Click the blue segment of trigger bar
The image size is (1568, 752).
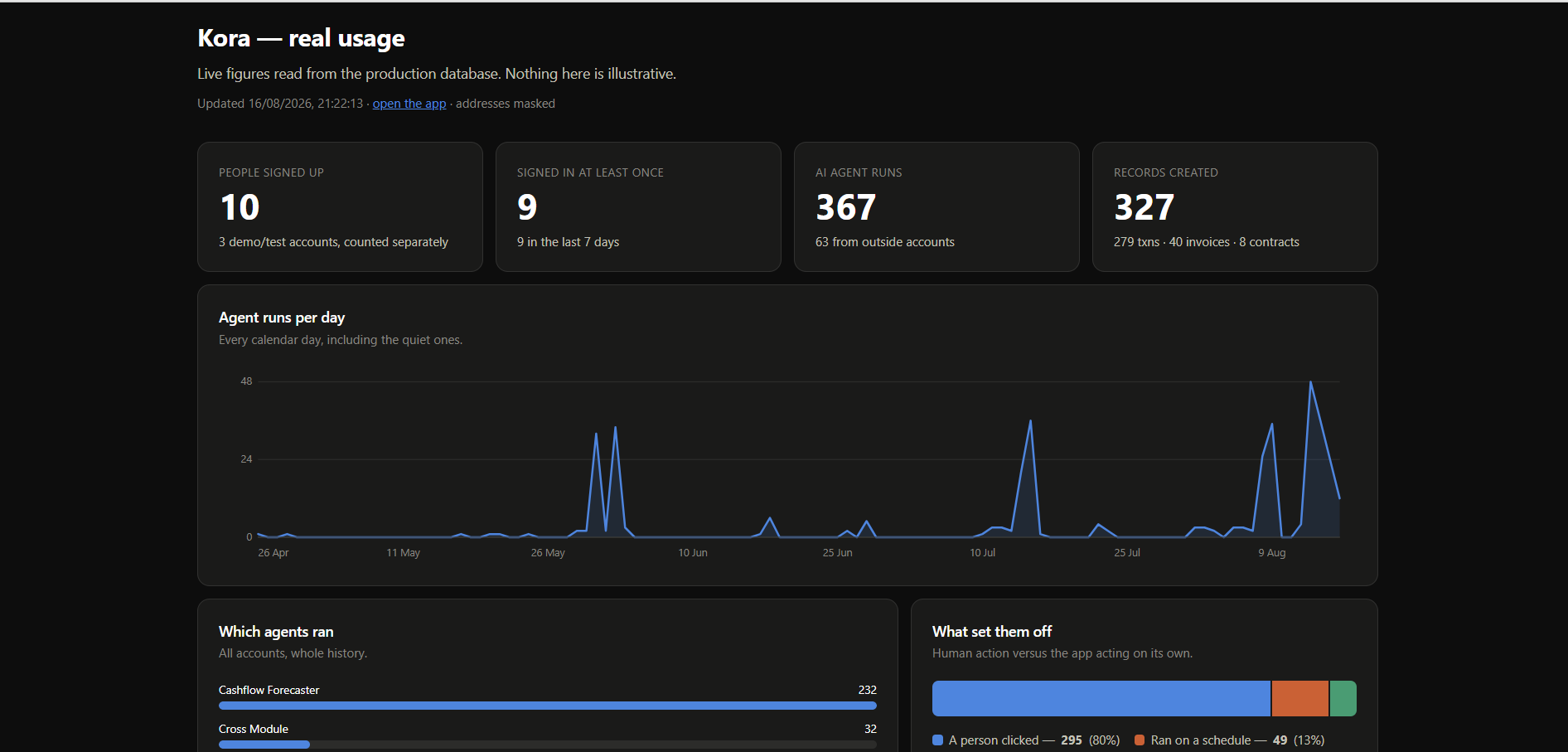[x=1101, y=698]
